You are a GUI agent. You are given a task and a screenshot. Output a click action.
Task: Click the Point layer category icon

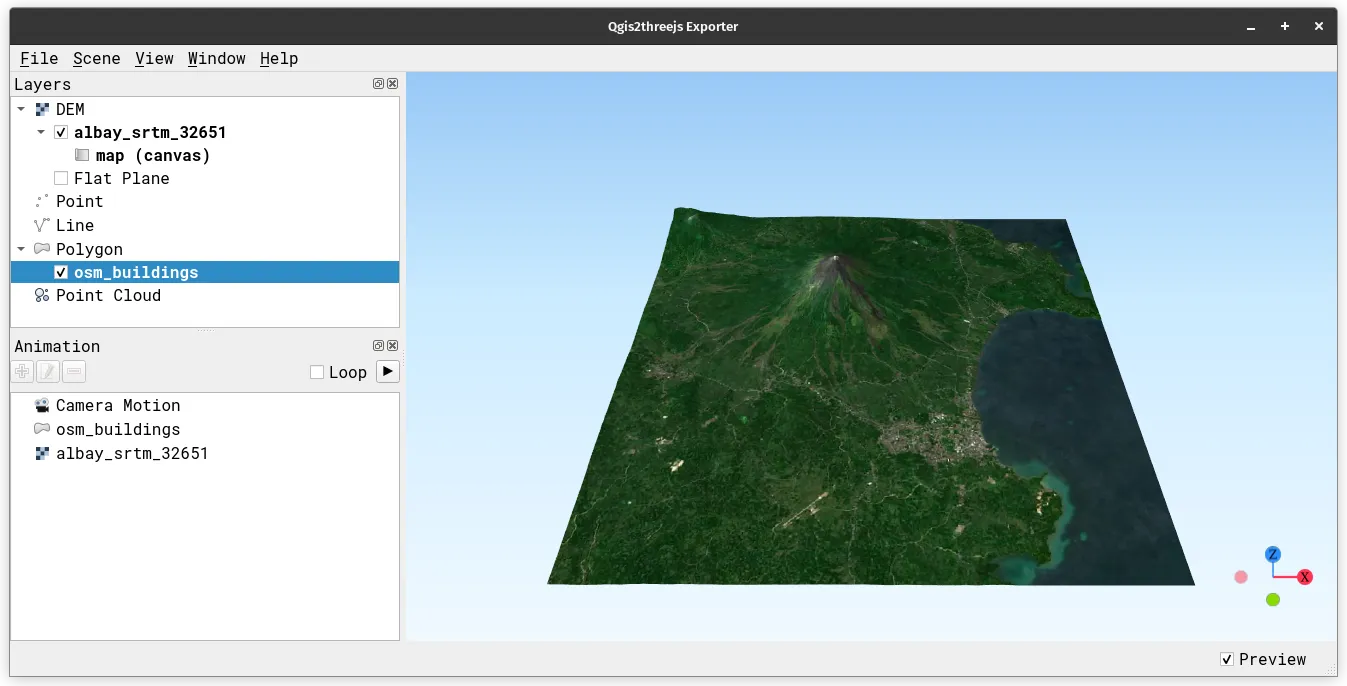pos(42,201)
